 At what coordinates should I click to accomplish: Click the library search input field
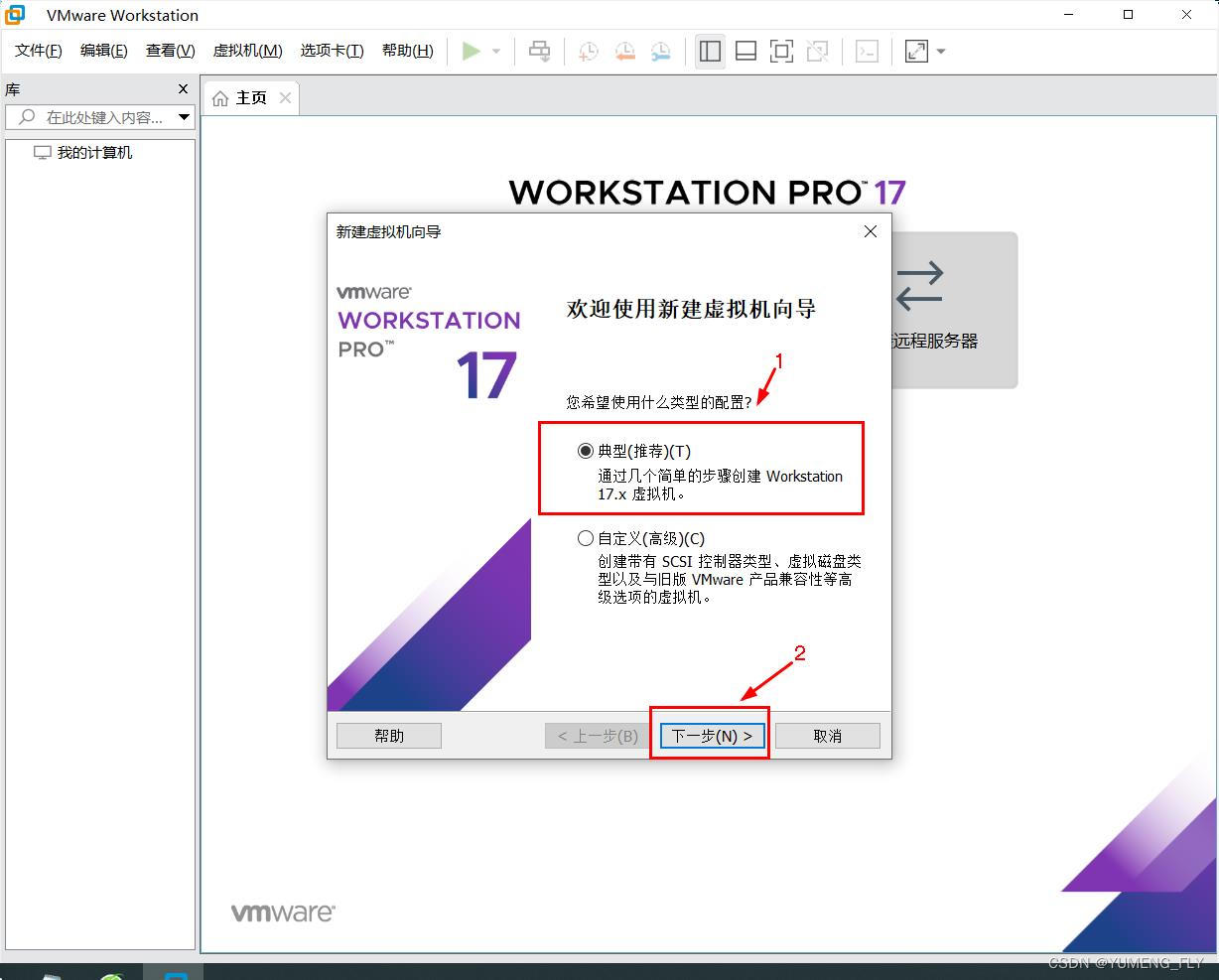(x=91, y=117)
